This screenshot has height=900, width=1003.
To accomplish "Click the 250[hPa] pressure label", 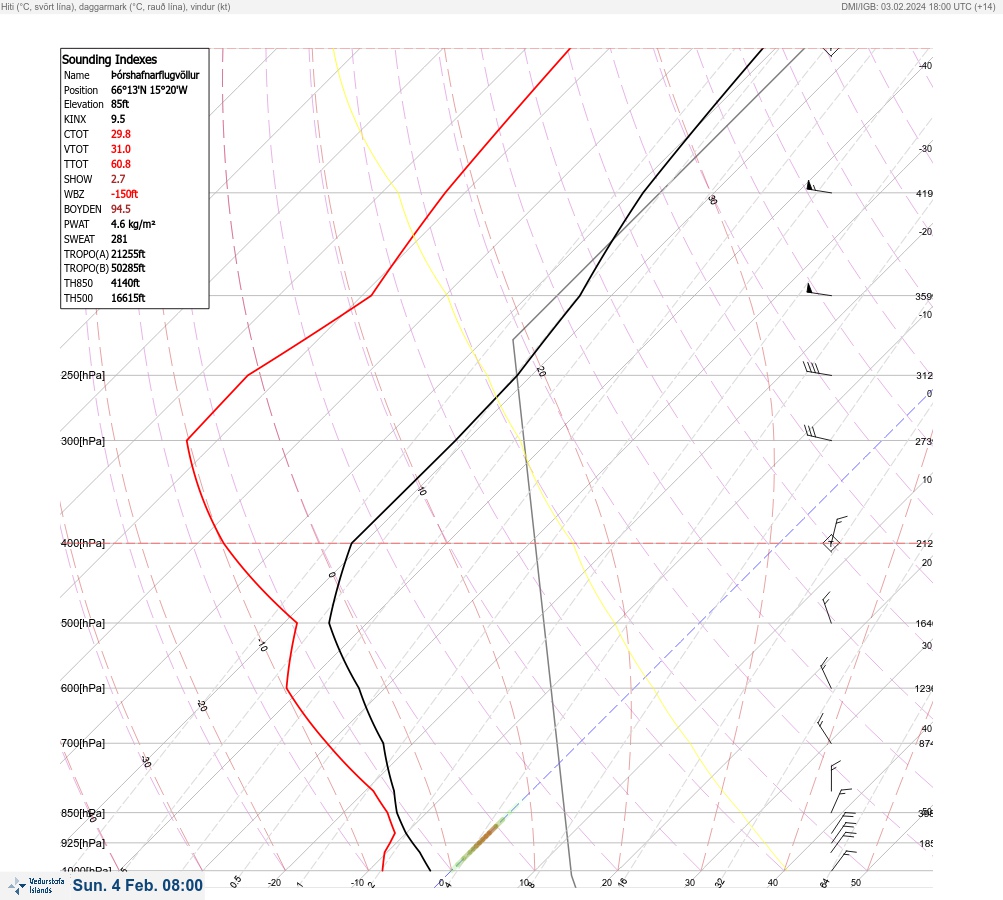I will (83, 375).
